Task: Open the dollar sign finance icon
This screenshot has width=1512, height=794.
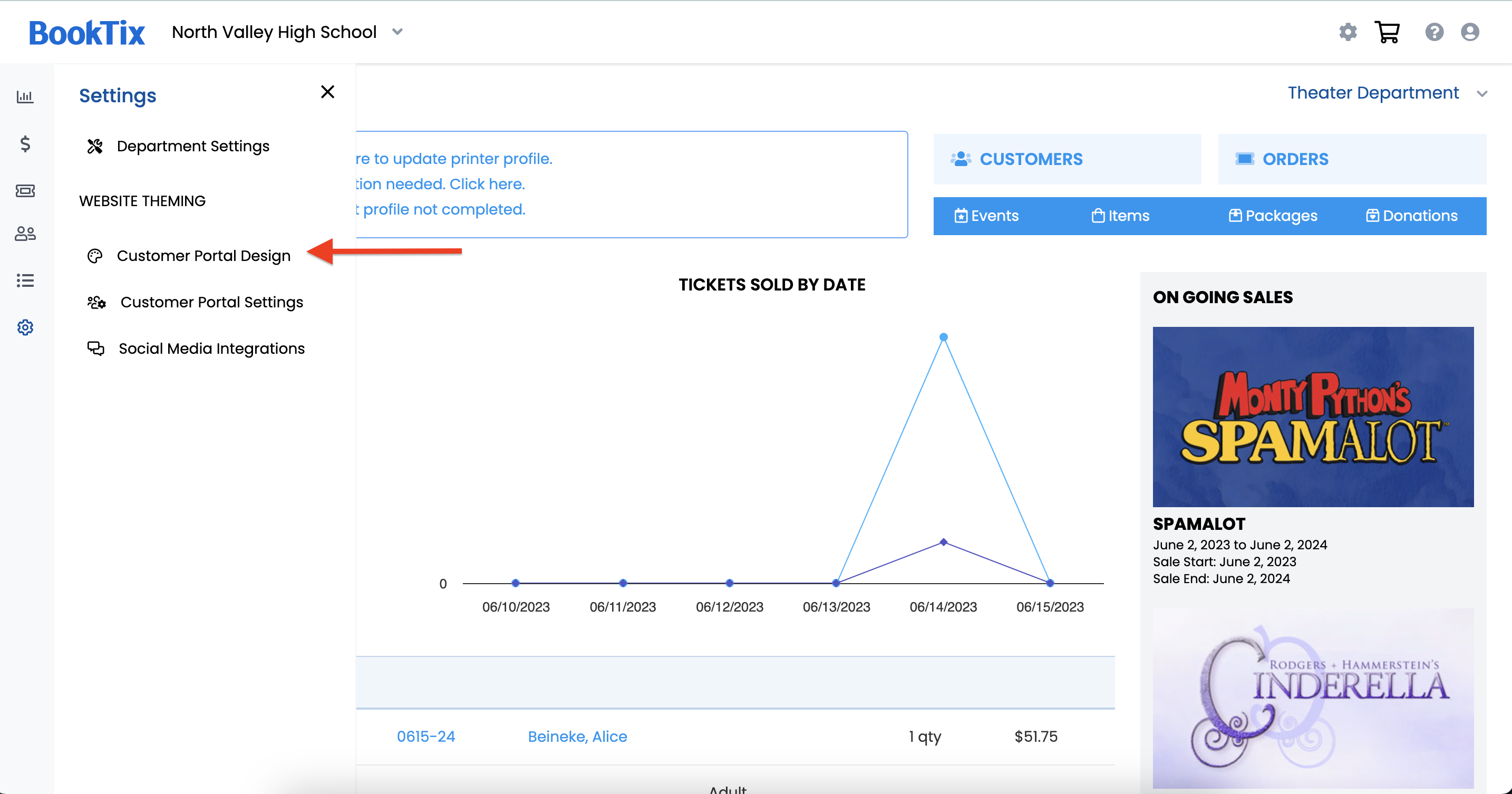Action: click(25, 144)
